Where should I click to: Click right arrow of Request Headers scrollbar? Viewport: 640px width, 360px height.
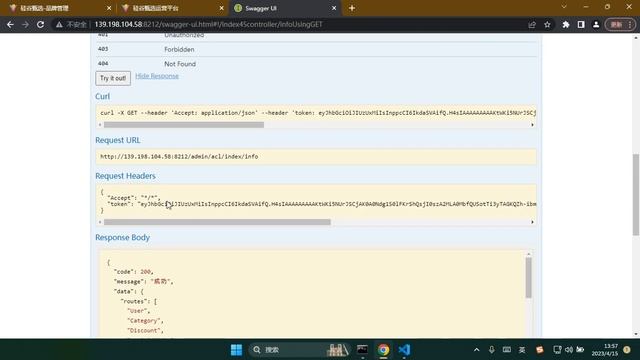[x=532, y=222]
